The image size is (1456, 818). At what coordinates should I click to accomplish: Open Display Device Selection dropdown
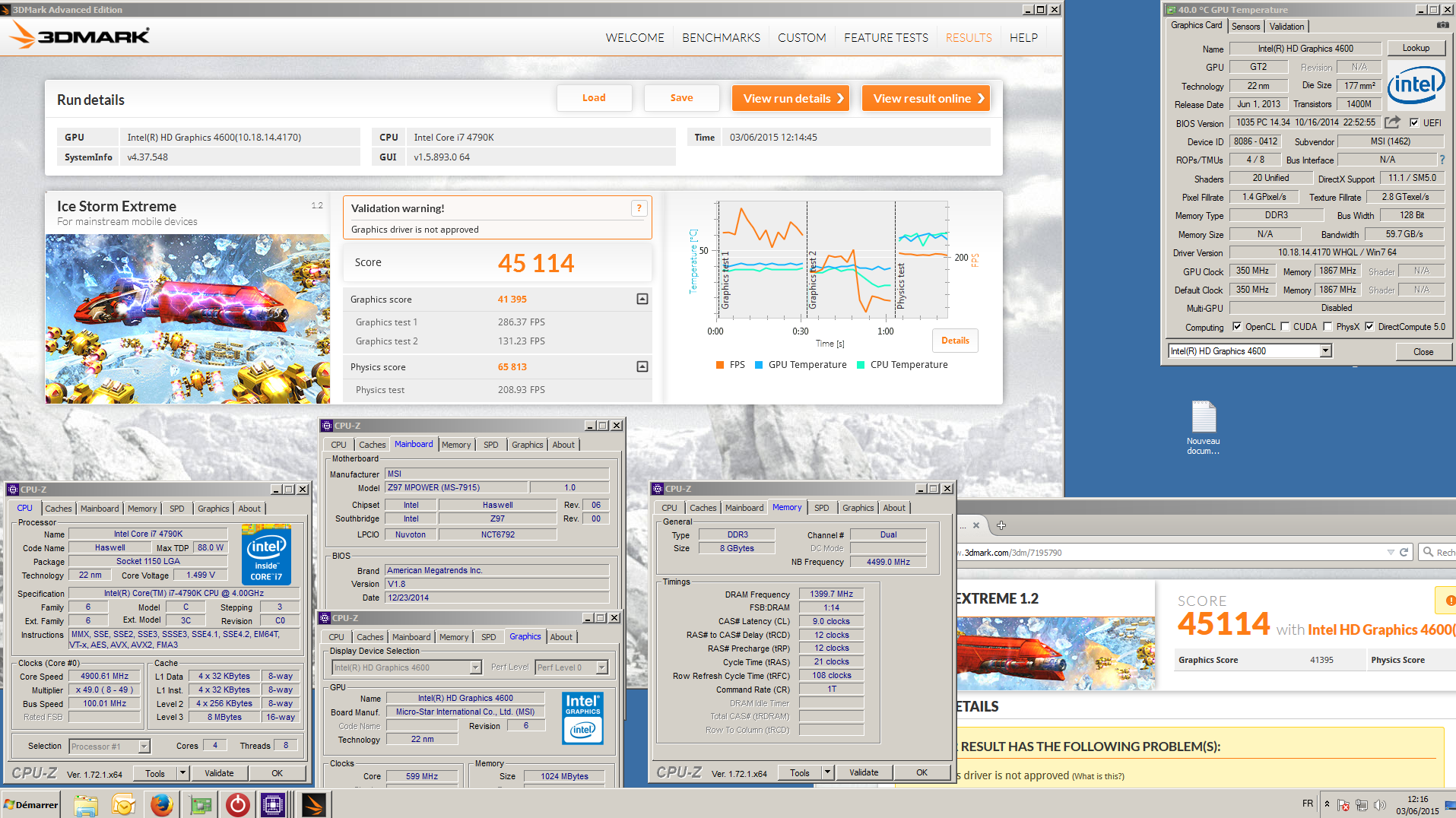tap(475, 667)
